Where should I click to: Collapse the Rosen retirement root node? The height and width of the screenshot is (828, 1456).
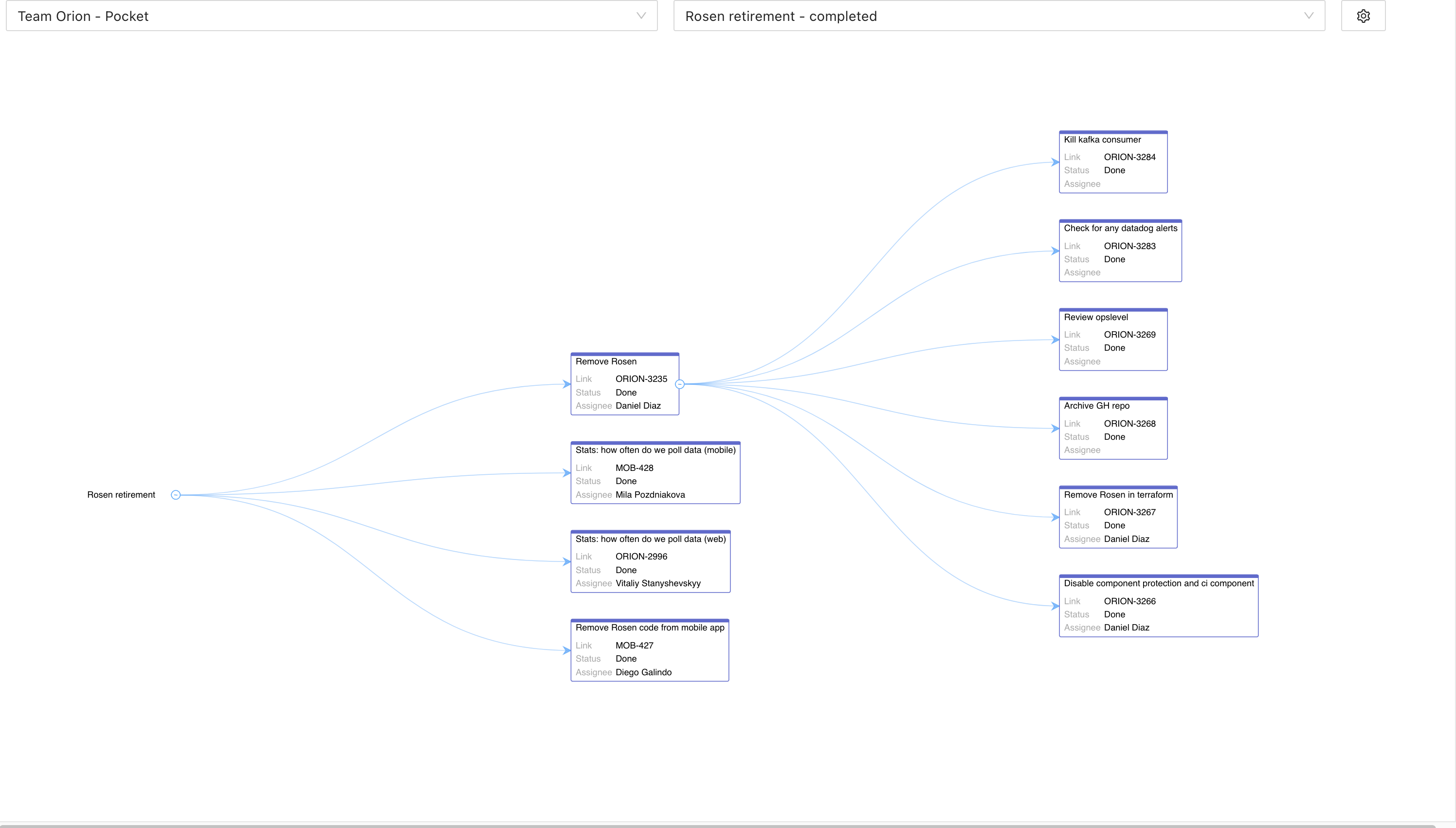[175, 494]
